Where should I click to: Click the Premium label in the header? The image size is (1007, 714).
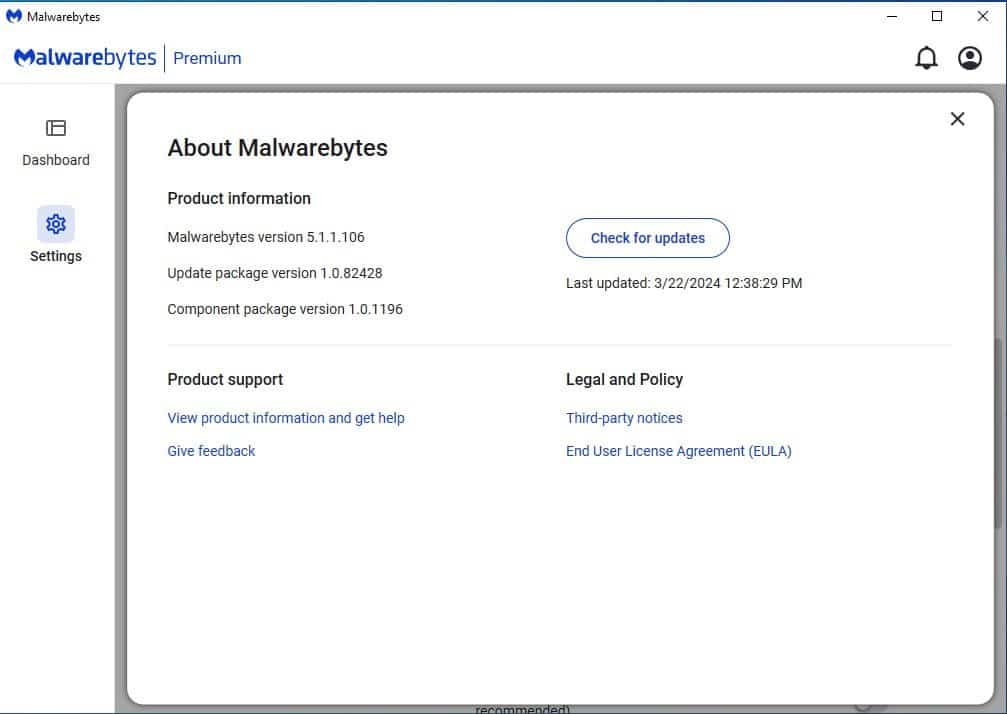click(x=207, y=58)
